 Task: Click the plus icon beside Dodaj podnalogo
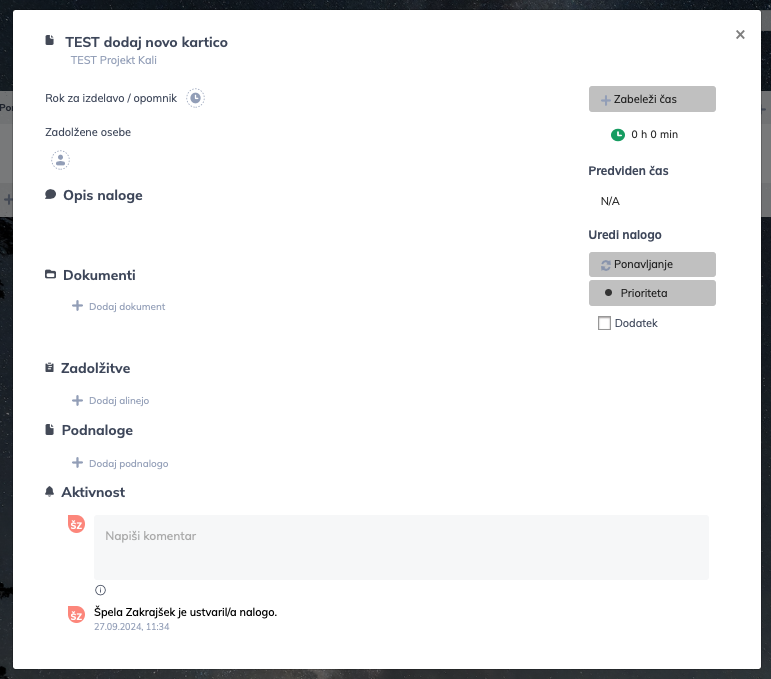coord(77,463)
